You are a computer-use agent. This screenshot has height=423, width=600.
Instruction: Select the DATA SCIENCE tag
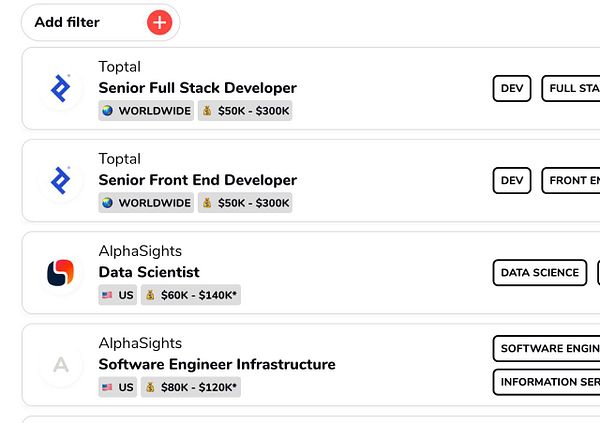pos(540,272)
